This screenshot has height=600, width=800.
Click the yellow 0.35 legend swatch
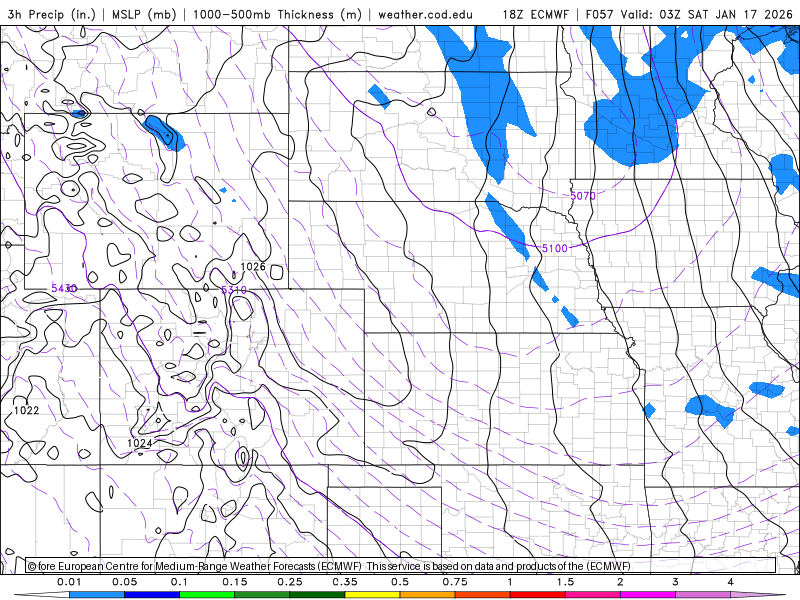(372, 595)
